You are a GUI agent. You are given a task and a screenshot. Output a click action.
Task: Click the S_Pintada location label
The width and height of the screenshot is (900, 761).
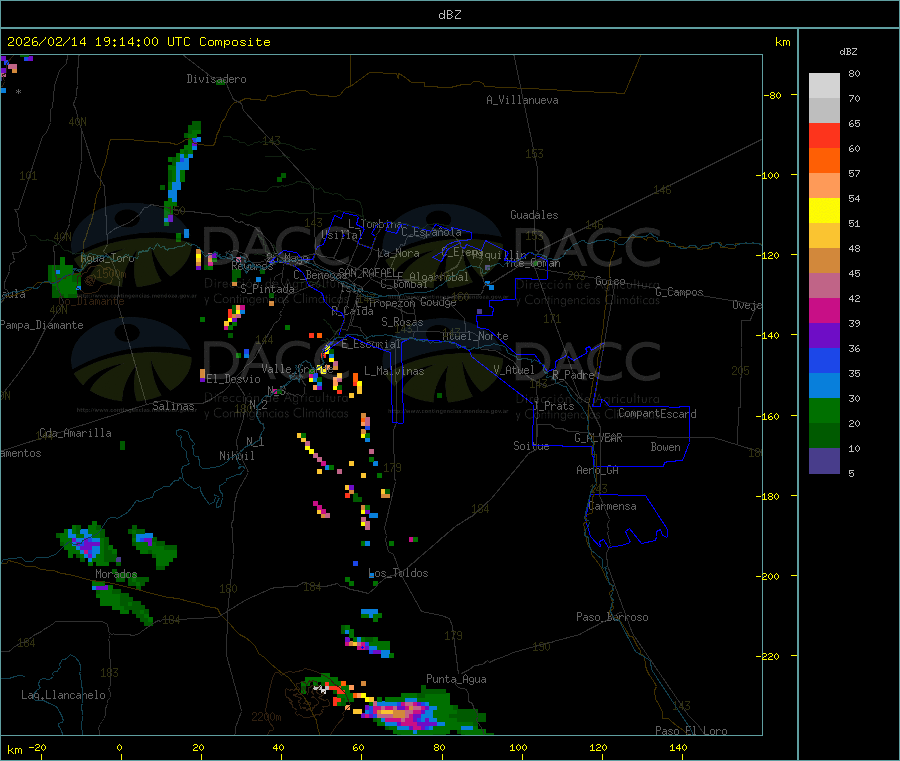(x=267, y=289)
